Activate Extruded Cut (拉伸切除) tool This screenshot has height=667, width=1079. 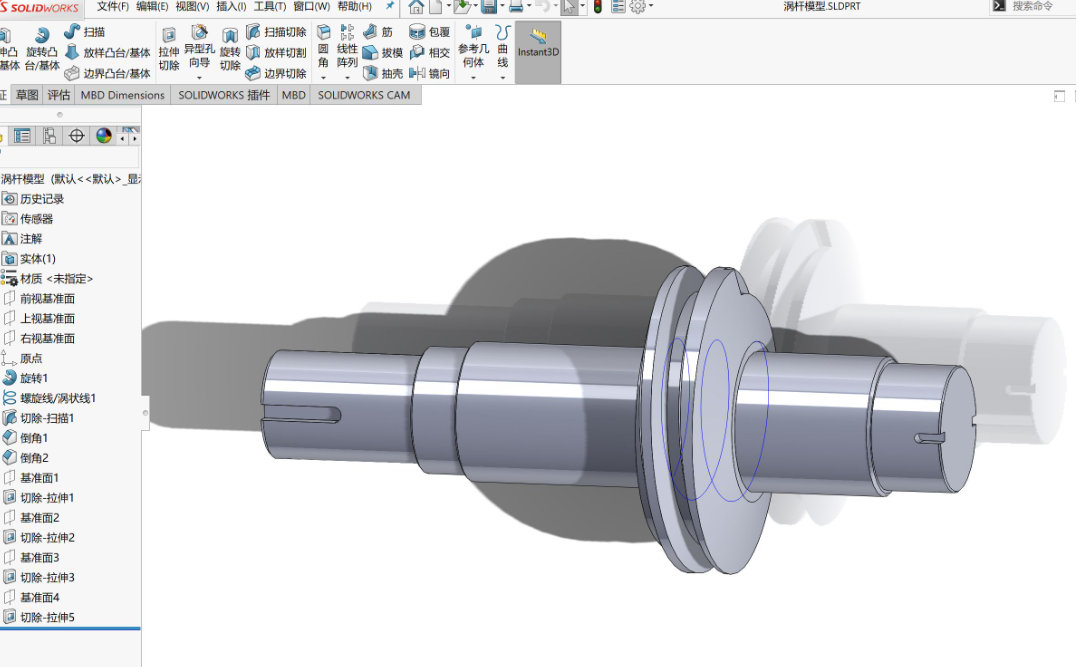point(169,50)
